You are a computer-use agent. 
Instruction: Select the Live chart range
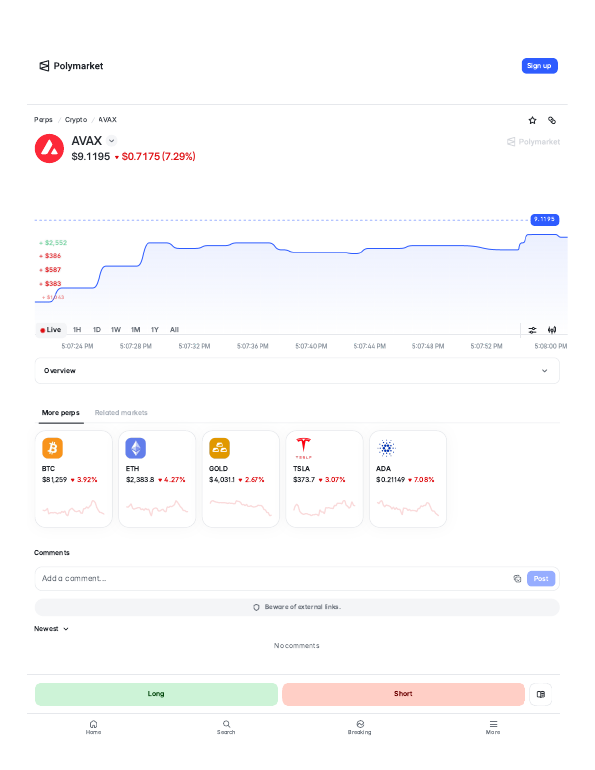click(x=51, y=330)
